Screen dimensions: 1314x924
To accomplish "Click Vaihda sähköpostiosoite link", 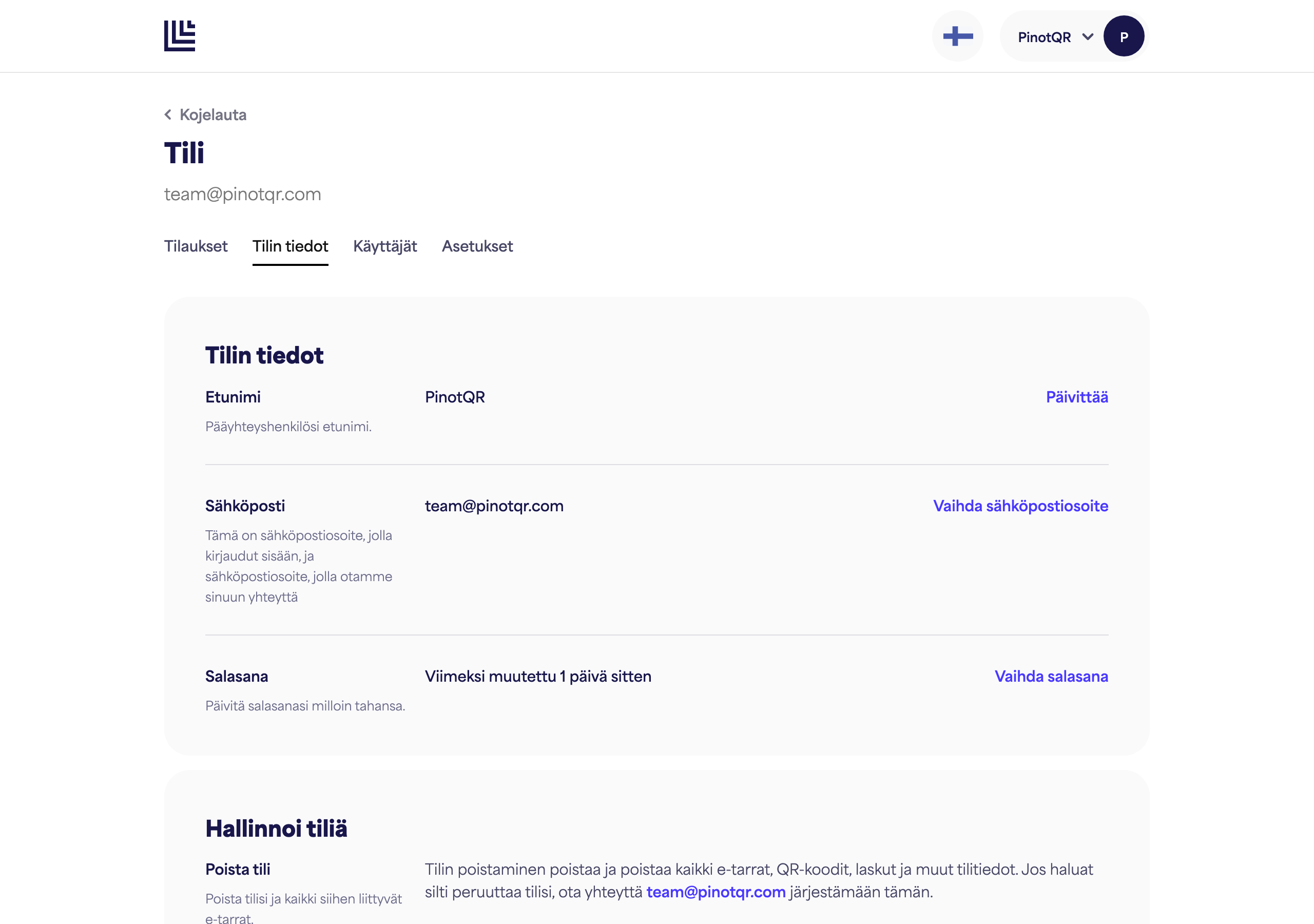I will [x=1020, y=506].
